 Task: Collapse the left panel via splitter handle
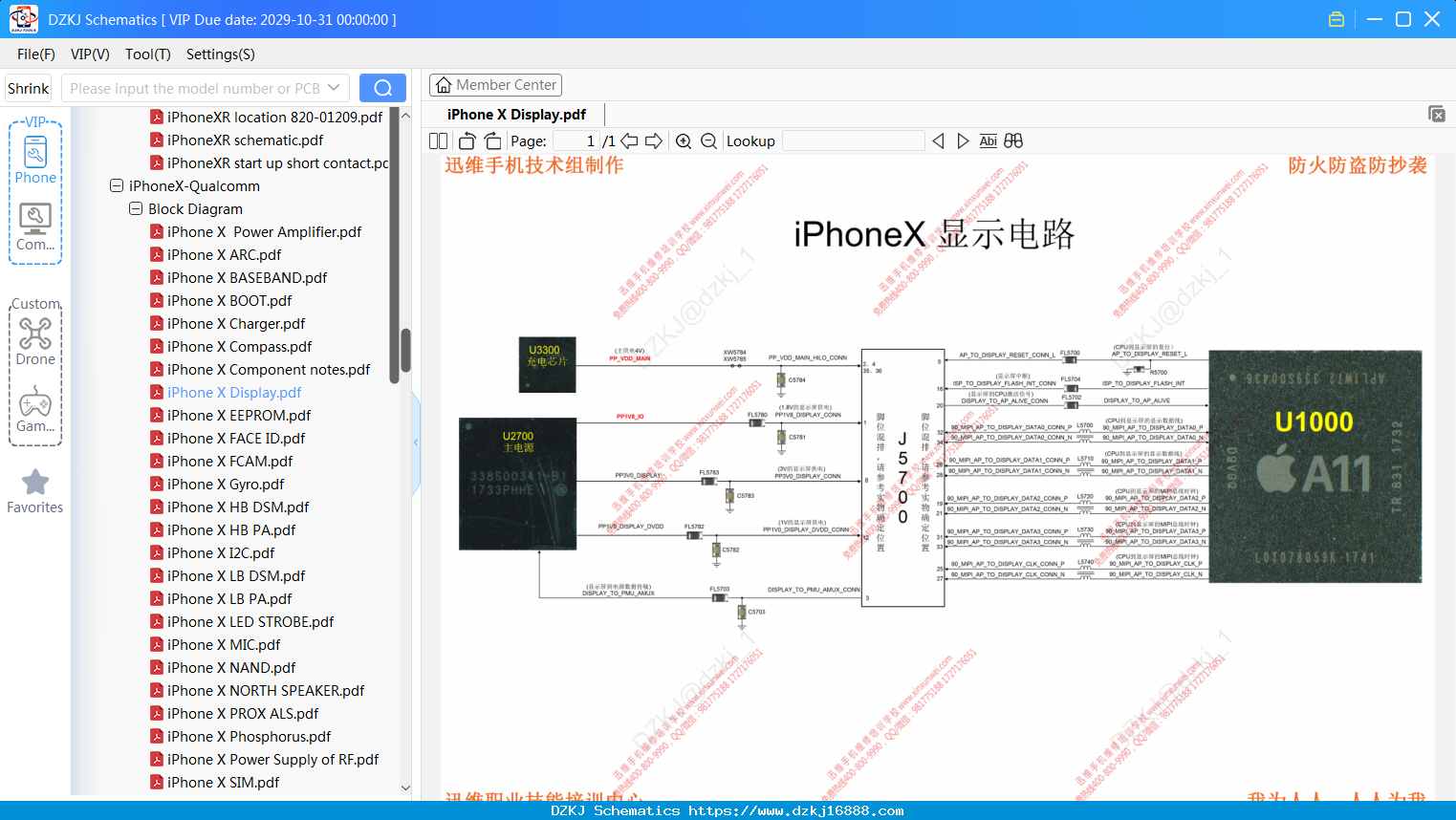(416, 442)
